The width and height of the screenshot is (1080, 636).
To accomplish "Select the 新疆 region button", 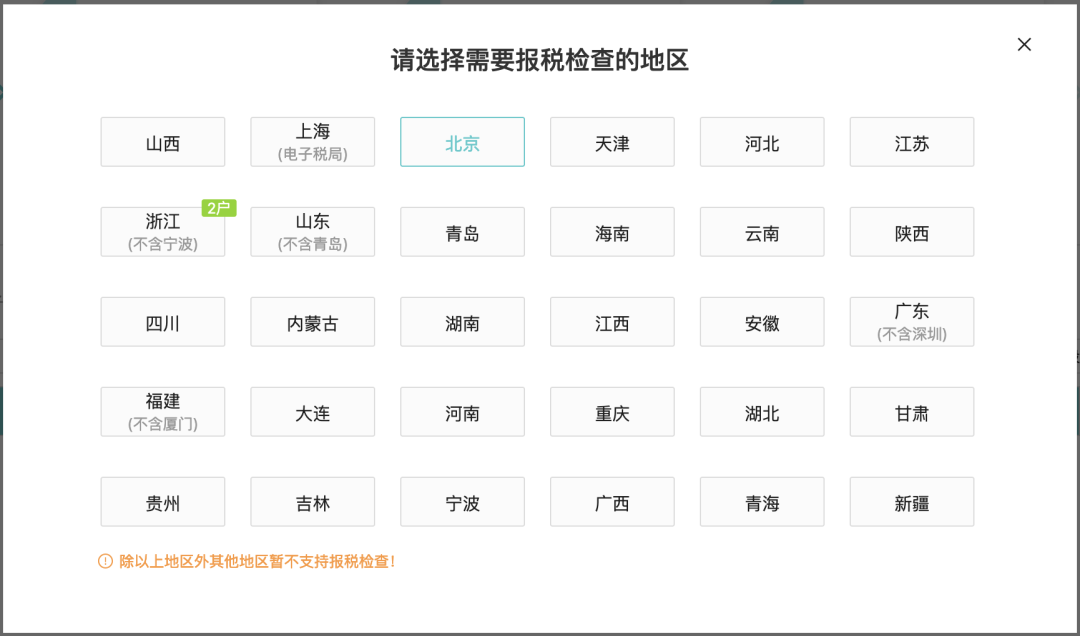I will click(x=912, y=502).
